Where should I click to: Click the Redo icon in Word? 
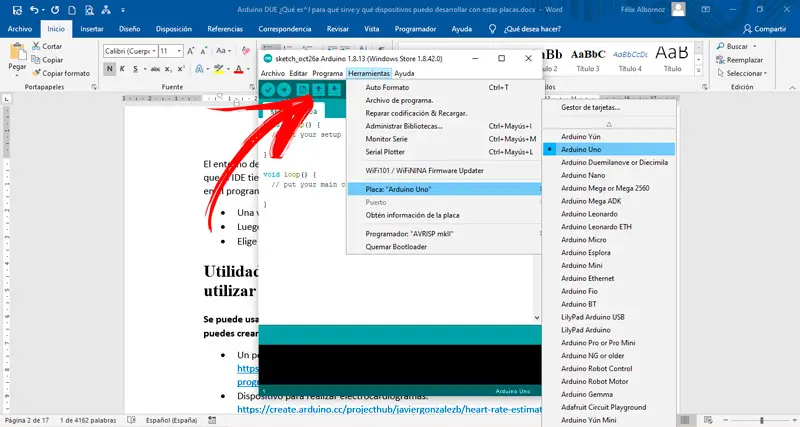[x=55, y=10]
